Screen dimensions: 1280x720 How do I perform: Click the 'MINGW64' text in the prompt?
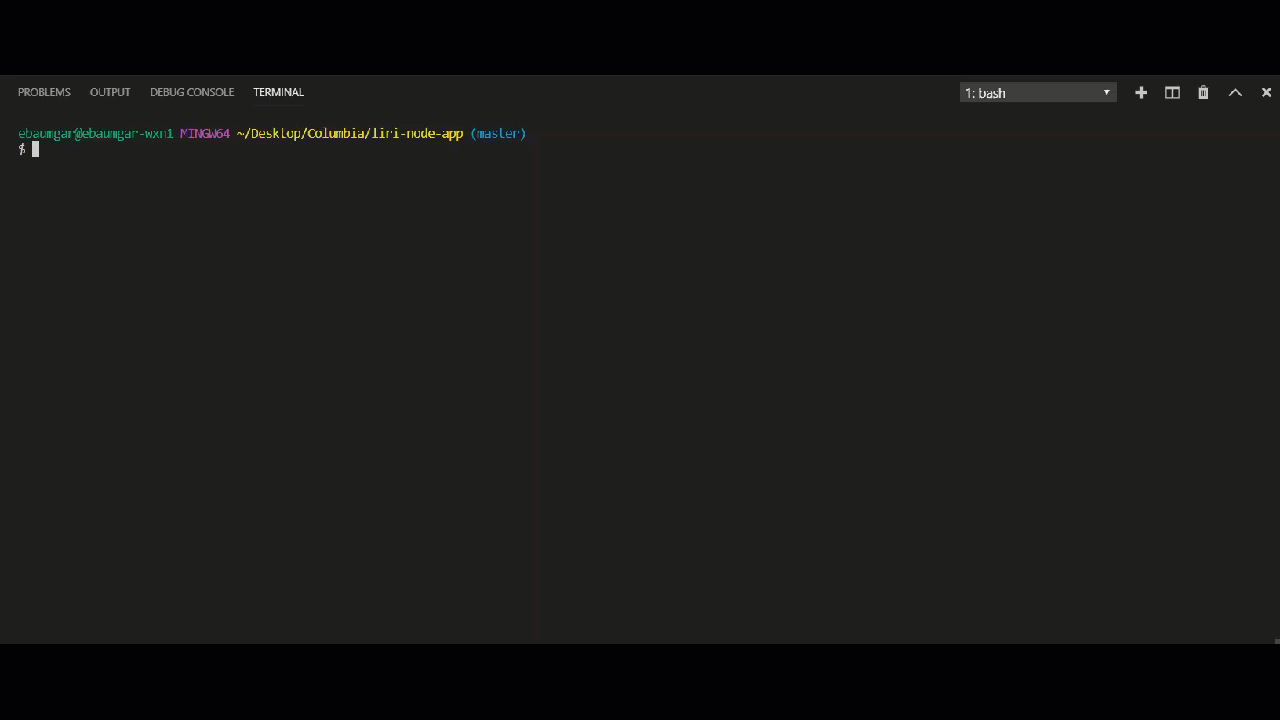click(x=205, y=133)
